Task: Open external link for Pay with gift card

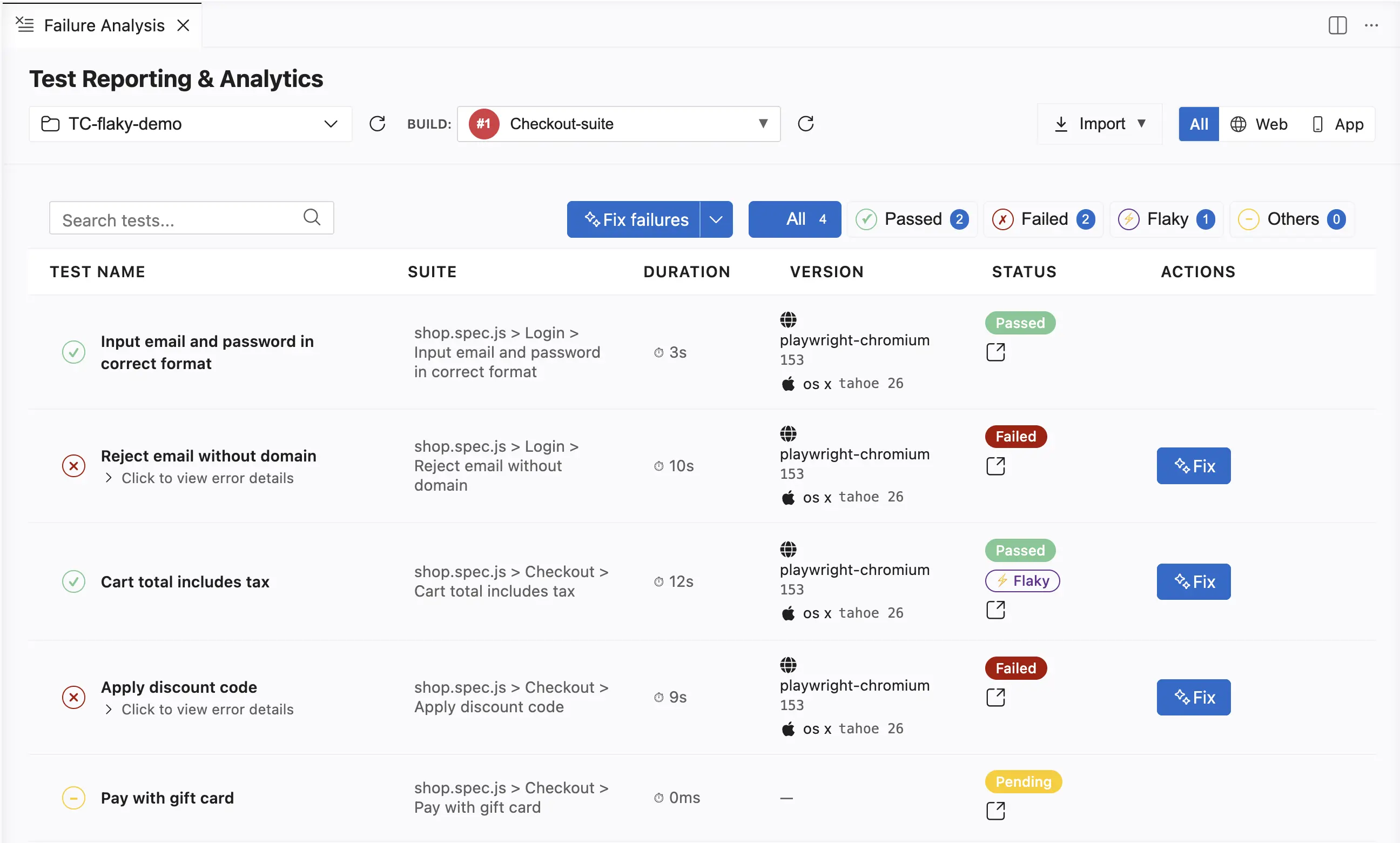Action: tap(995, 811)
